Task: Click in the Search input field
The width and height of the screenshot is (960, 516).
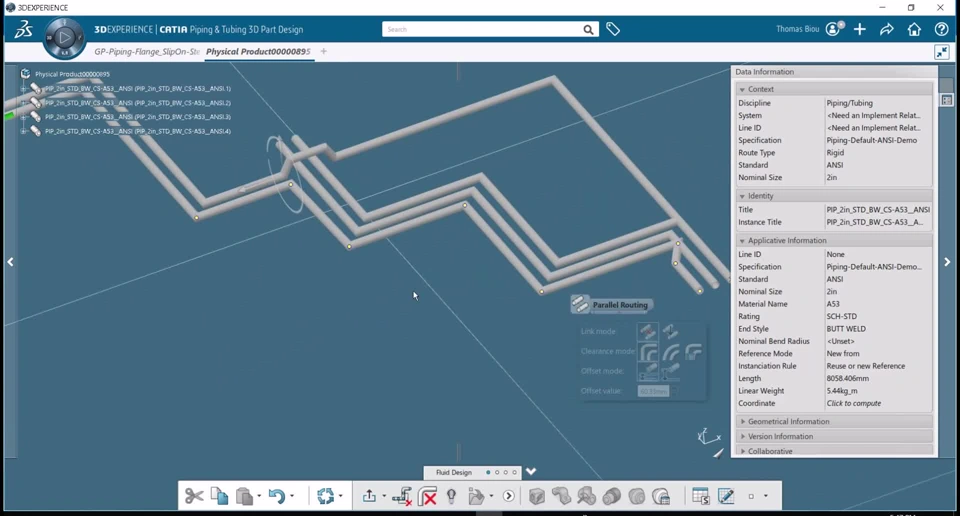Action: (x=482, y=29)
